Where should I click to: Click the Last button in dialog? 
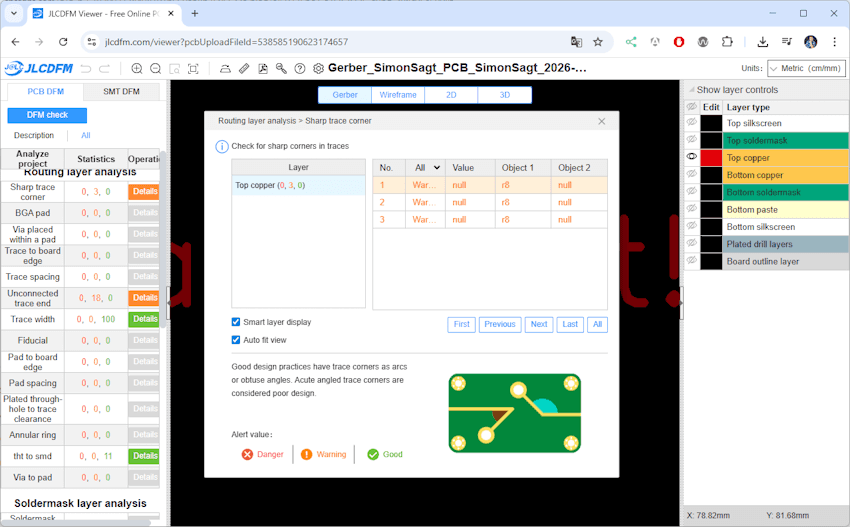(570, 324)
